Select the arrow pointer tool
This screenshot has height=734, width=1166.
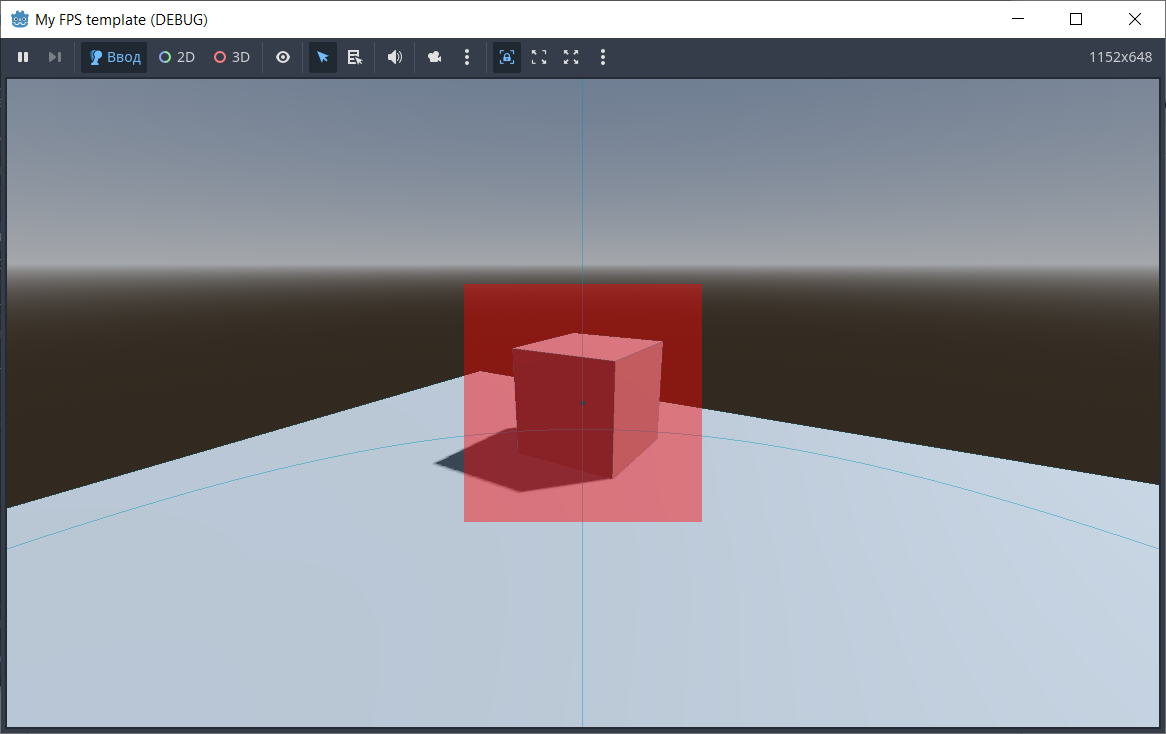click(322, 58)
